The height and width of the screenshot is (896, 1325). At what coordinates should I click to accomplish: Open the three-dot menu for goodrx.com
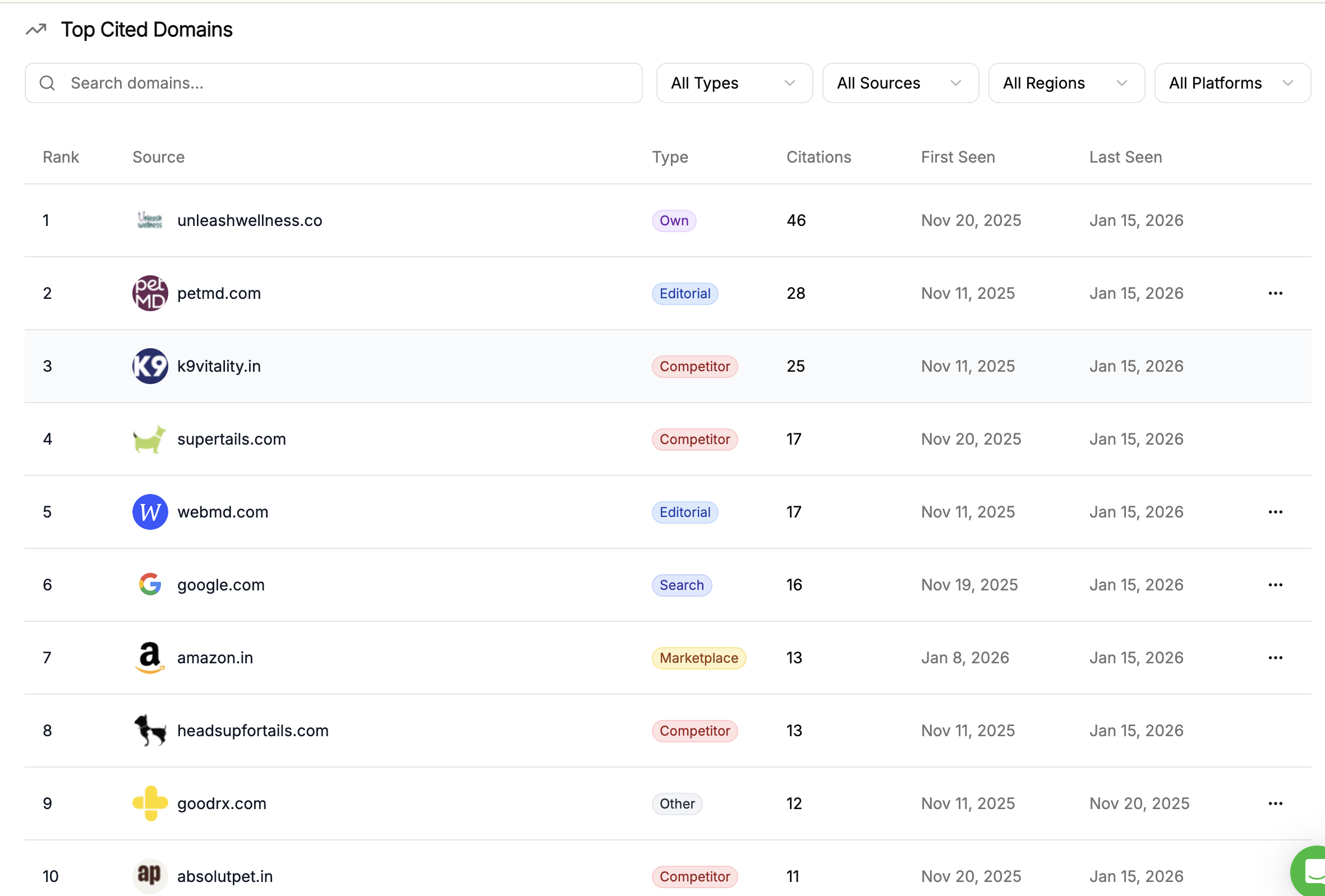click(x=1275, y=803)
